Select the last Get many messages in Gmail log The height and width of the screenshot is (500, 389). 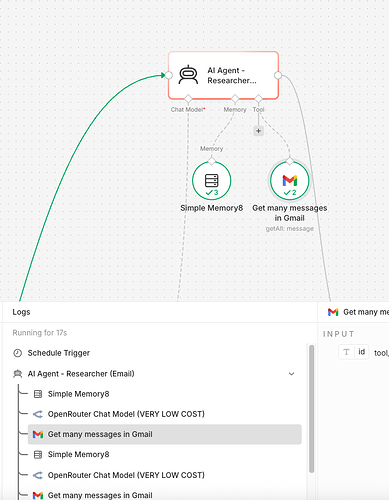165,495
